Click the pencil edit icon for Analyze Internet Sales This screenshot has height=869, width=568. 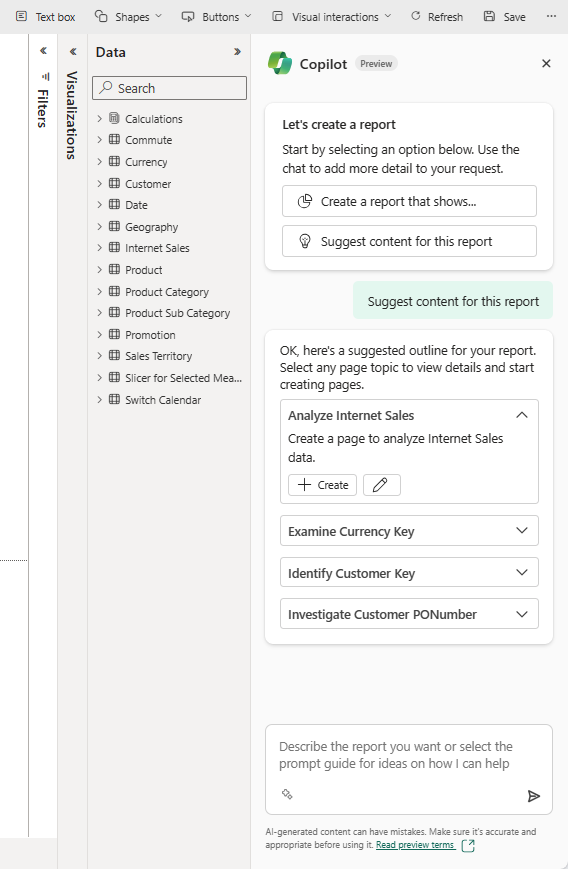[x=381, y=485]
